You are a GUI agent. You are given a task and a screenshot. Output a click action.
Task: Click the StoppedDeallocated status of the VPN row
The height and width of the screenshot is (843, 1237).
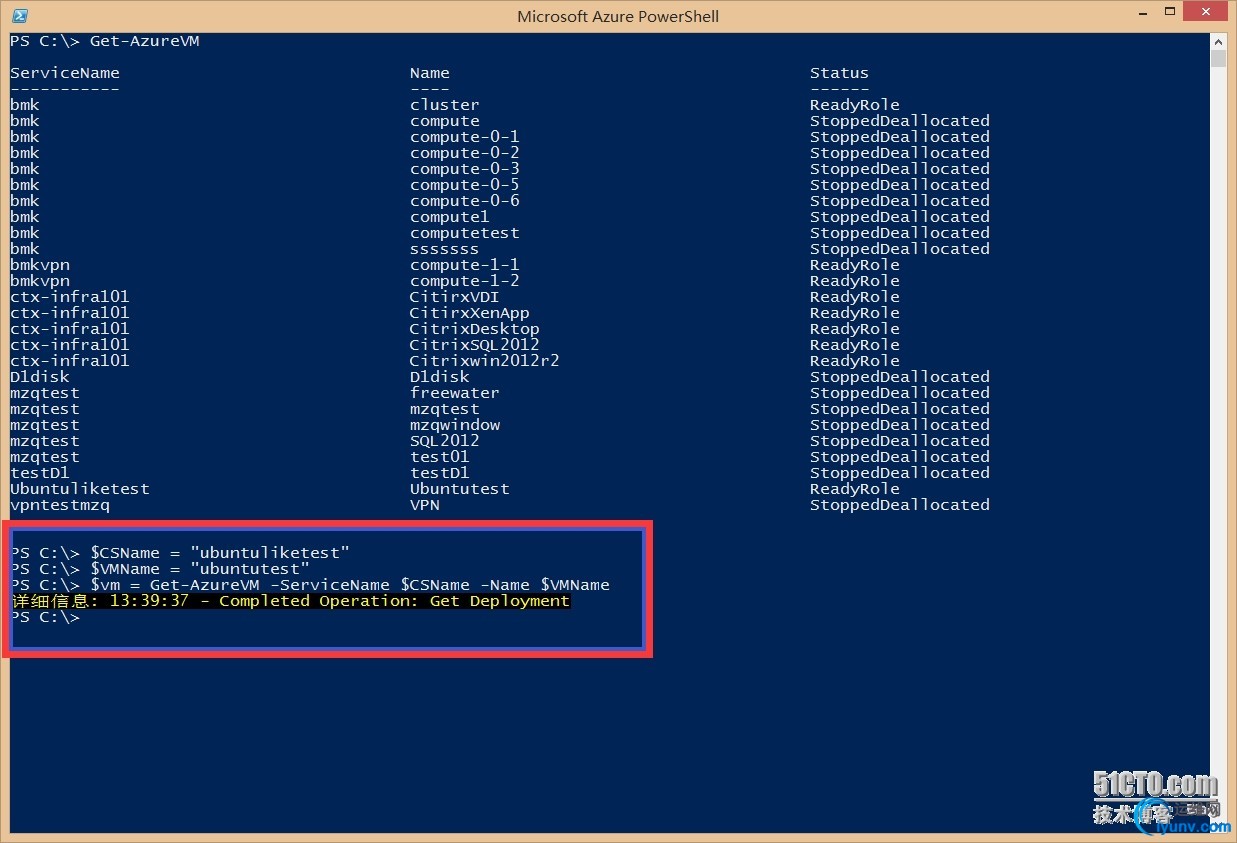(x=900, y=505)
